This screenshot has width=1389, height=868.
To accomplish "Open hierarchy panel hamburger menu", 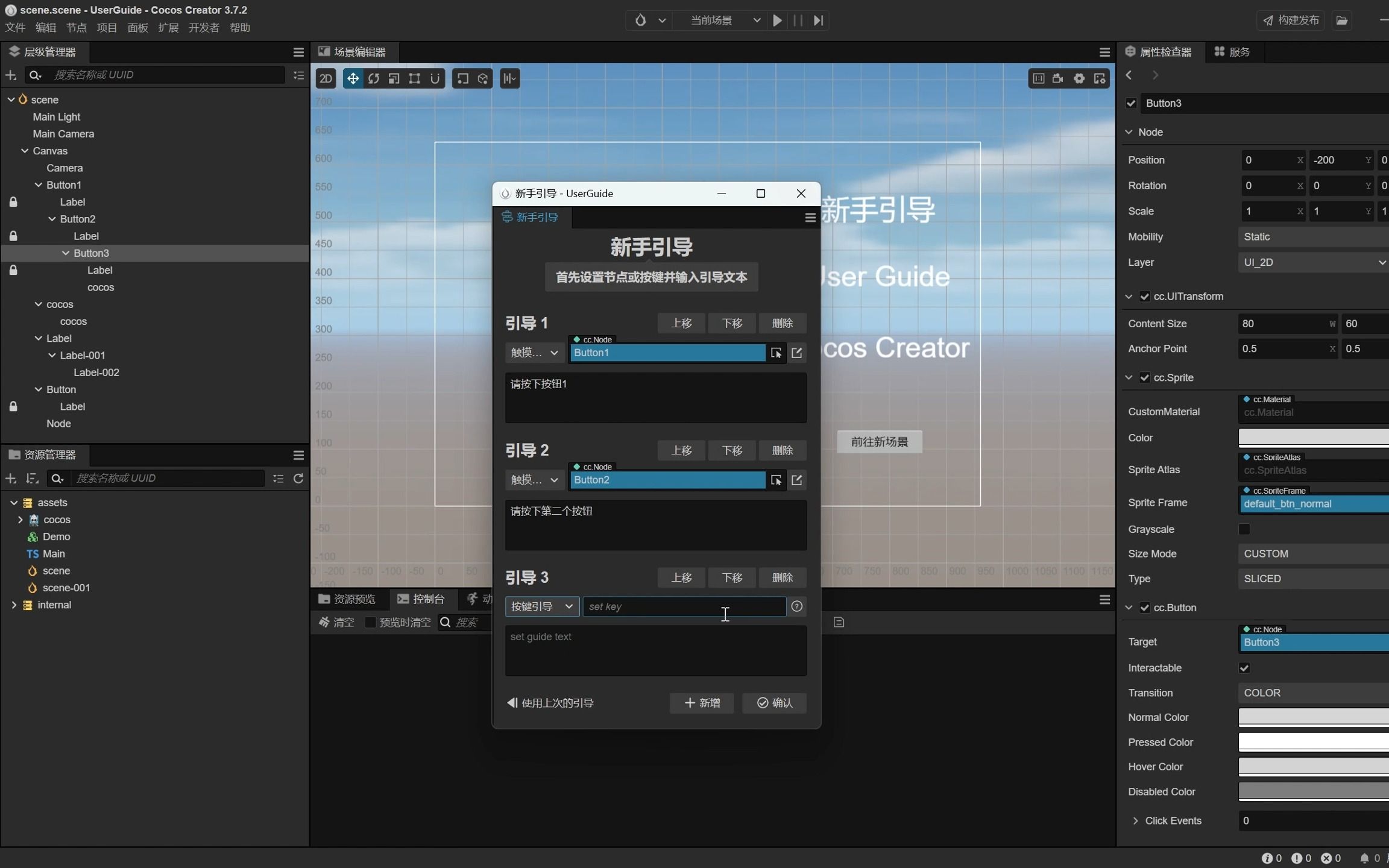I will (x=298, y=52).
